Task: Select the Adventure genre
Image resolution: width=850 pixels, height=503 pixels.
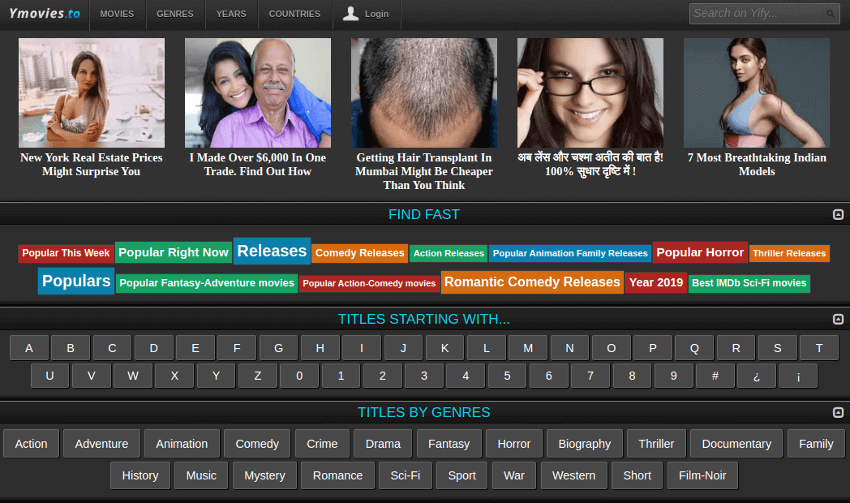Action: pos(101,444)
